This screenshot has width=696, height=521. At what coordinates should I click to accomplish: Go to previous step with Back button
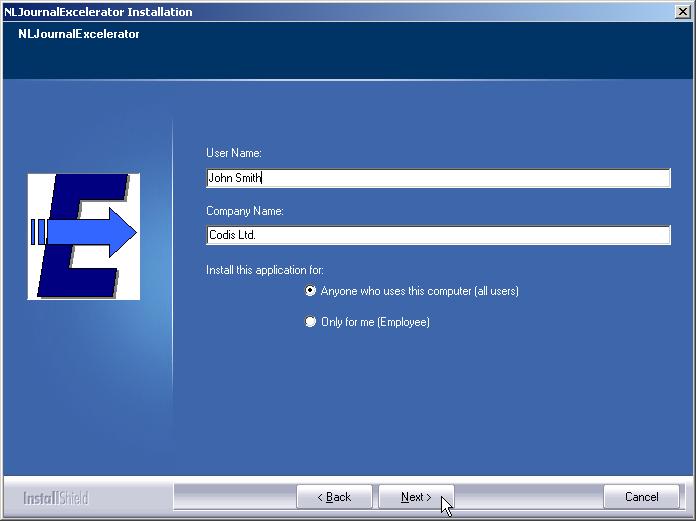(334, 497)
